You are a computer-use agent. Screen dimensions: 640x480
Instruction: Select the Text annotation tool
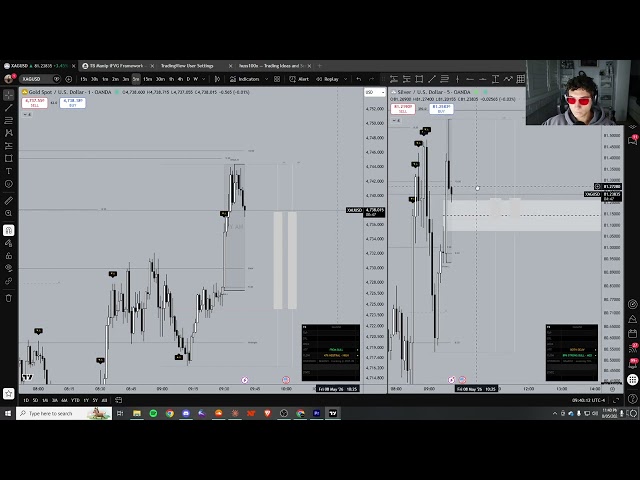click(x=9, y=171)
